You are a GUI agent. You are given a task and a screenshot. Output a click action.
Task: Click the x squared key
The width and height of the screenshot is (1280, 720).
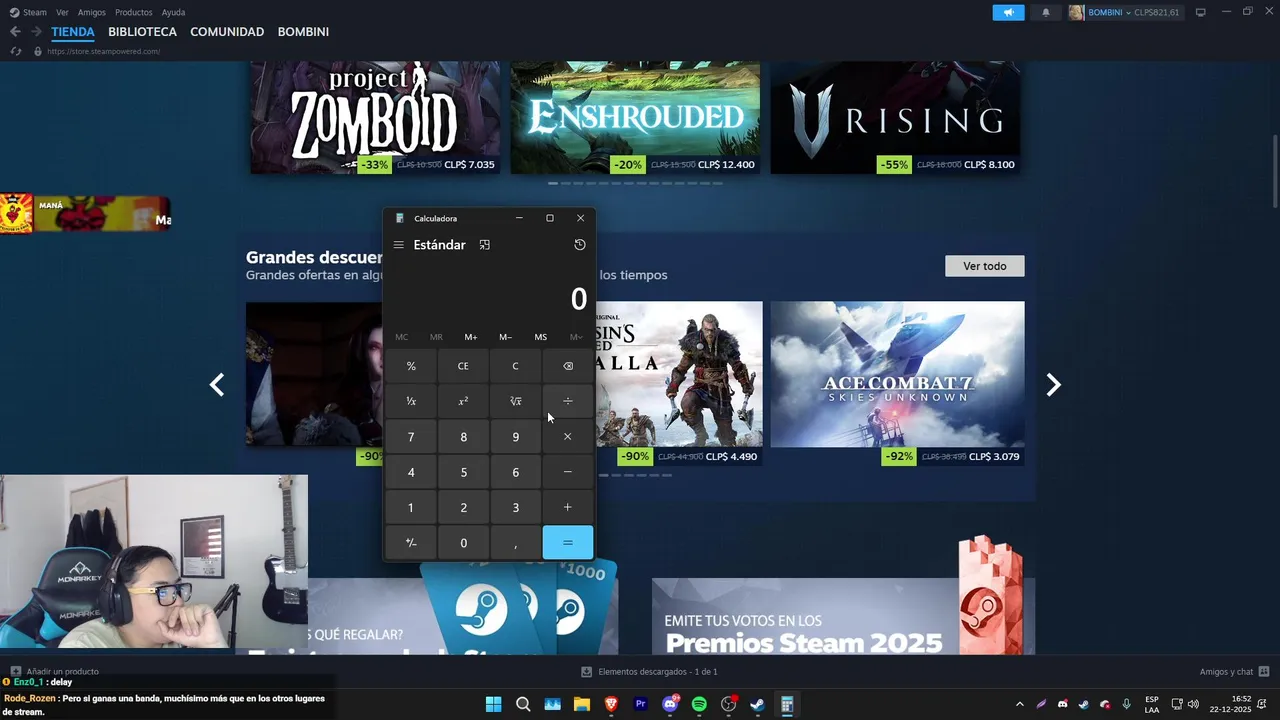[x=463, y=401]
